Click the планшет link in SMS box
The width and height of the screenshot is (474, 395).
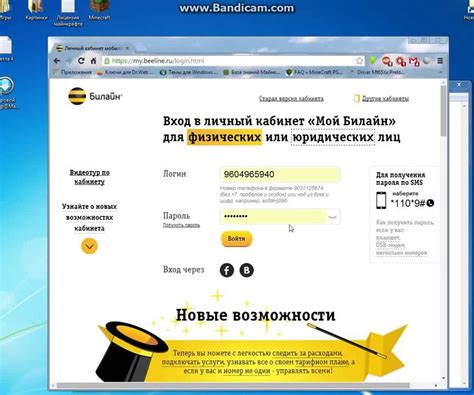tap(388, 238)
